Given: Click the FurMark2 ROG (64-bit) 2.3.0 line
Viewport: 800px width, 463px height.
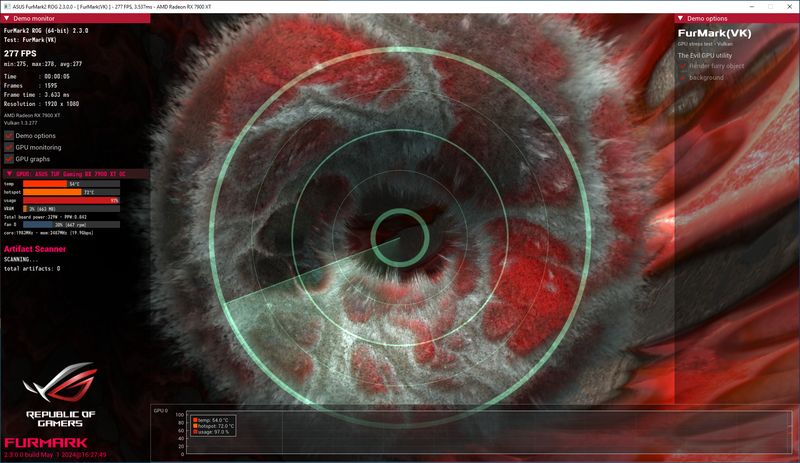Looking at the screenshot, I should (46, 31).
